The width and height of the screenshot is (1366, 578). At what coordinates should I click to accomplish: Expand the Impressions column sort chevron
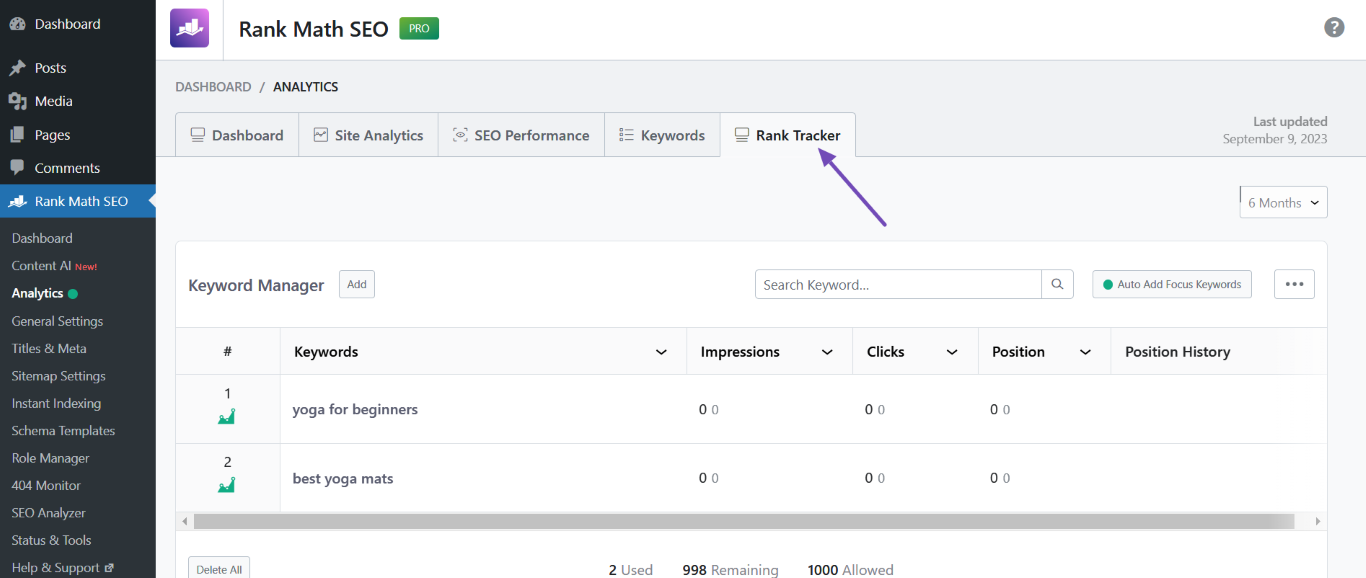(x=827, y=352)
